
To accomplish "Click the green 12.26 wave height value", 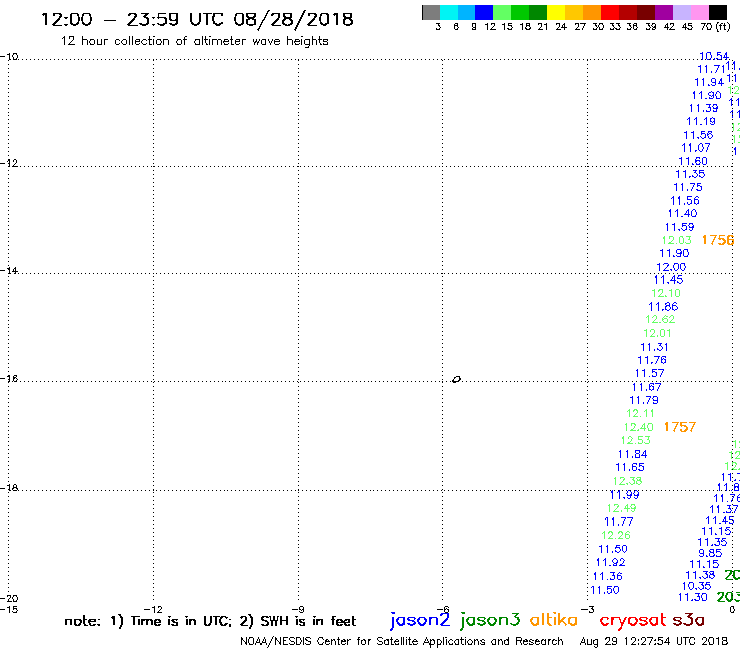I will coord(616,535).
